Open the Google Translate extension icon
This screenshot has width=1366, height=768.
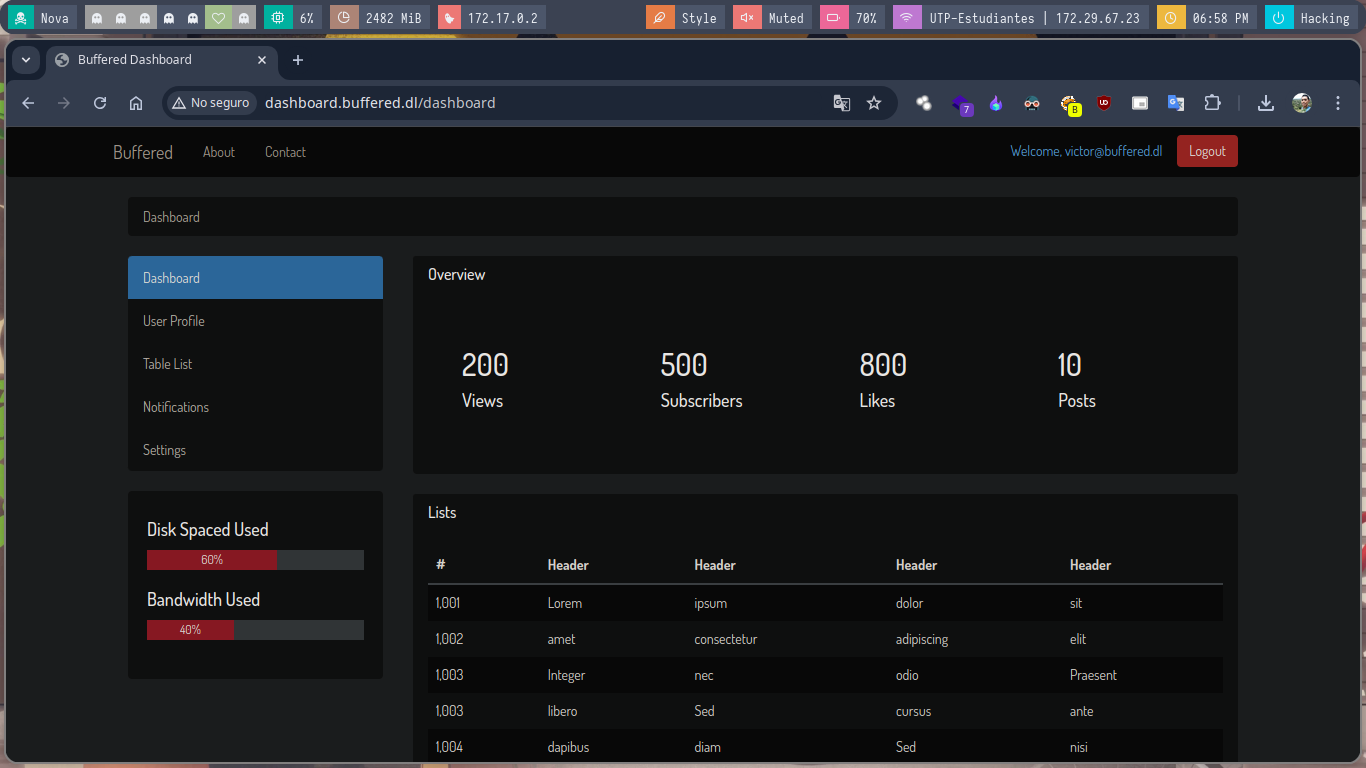(x=1176, y=103)
